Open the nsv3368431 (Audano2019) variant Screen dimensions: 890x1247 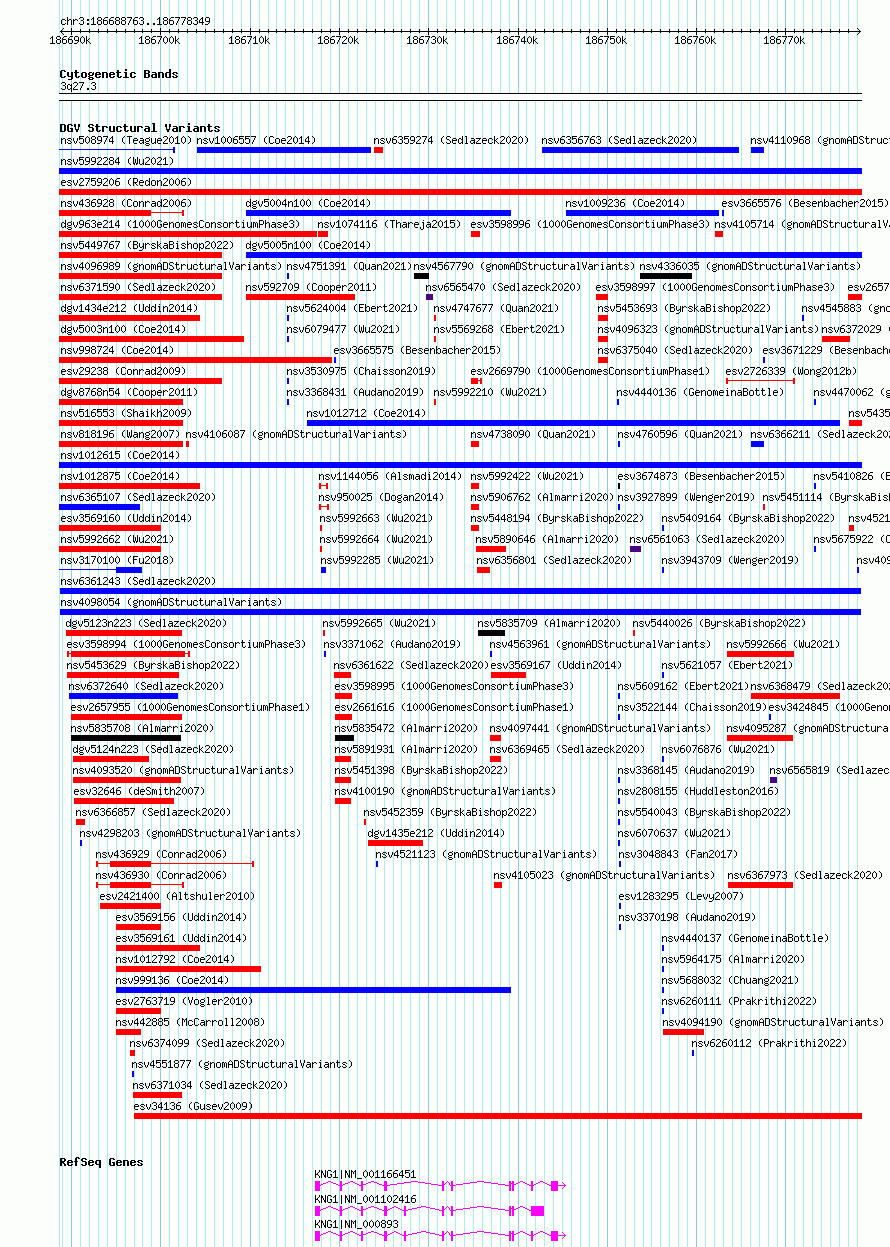point(355,392)
